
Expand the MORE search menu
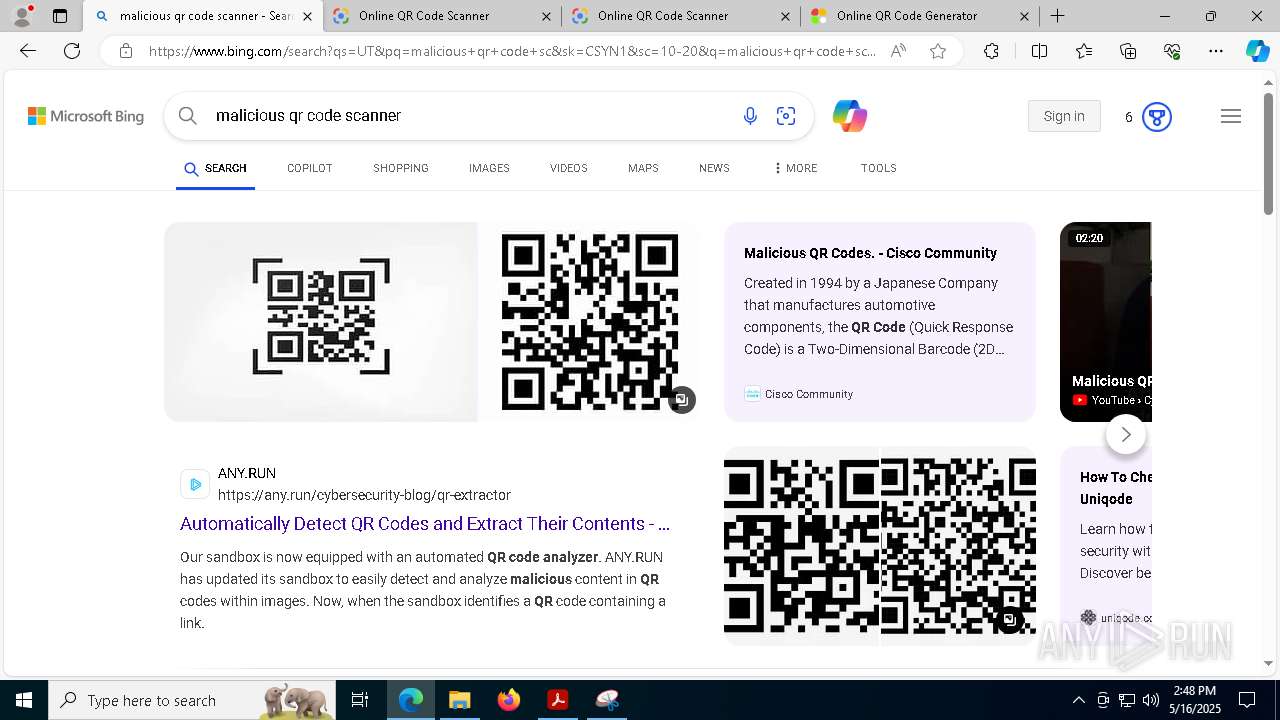[795, 168]
